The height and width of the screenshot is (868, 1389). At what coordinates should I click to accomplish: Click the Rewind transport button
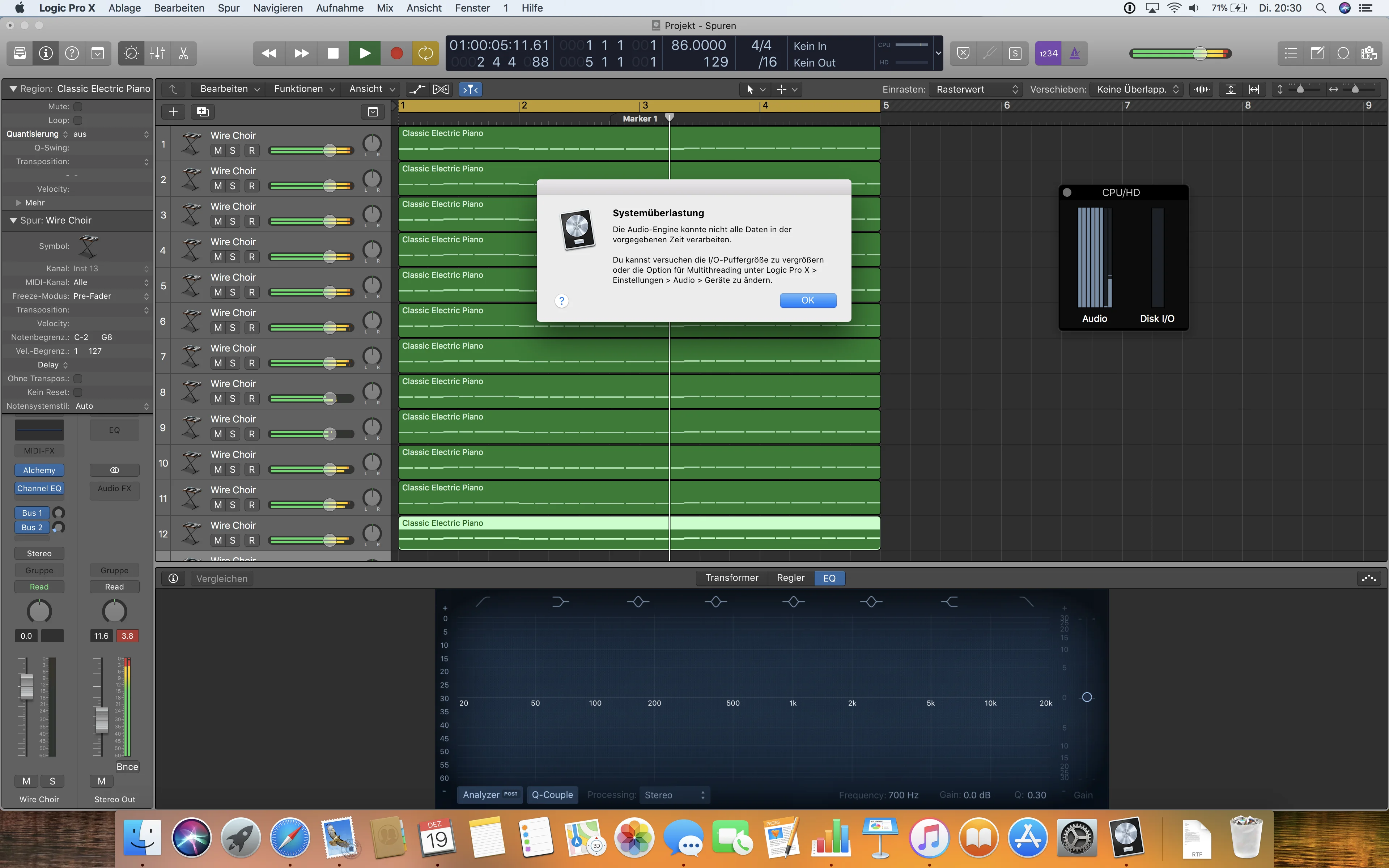269,54
